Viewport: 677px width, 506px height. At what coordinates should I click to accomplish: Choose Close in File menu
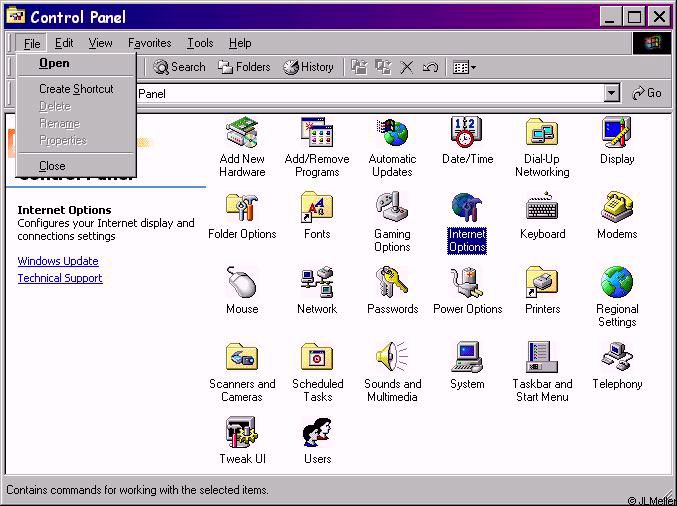[76, 166]
